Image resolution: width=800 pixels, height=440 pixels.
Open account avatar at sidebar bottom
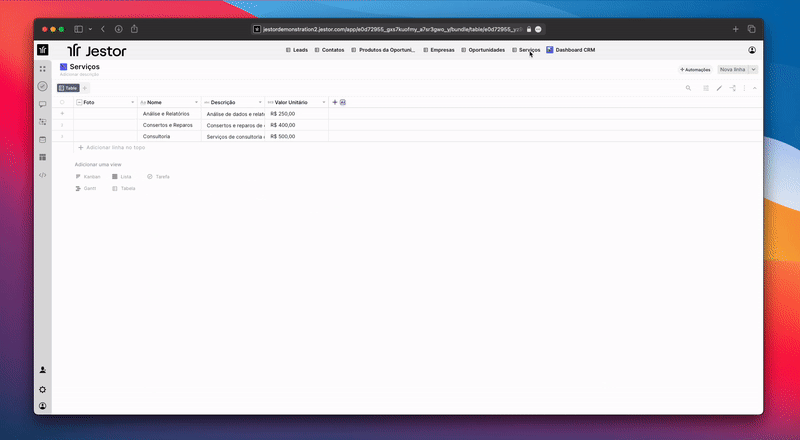click(x=43, y=406)
